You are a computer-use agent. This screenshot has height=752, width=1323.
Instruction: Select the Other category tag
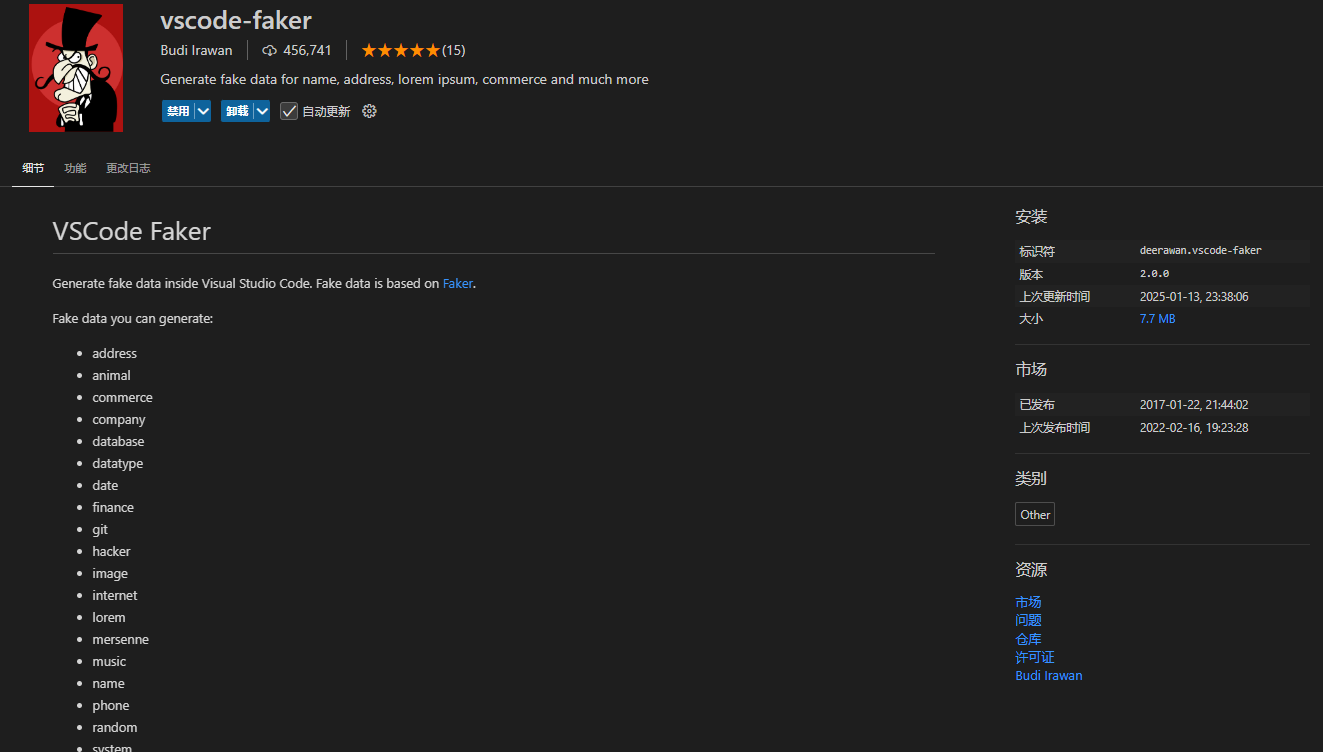1035,515
